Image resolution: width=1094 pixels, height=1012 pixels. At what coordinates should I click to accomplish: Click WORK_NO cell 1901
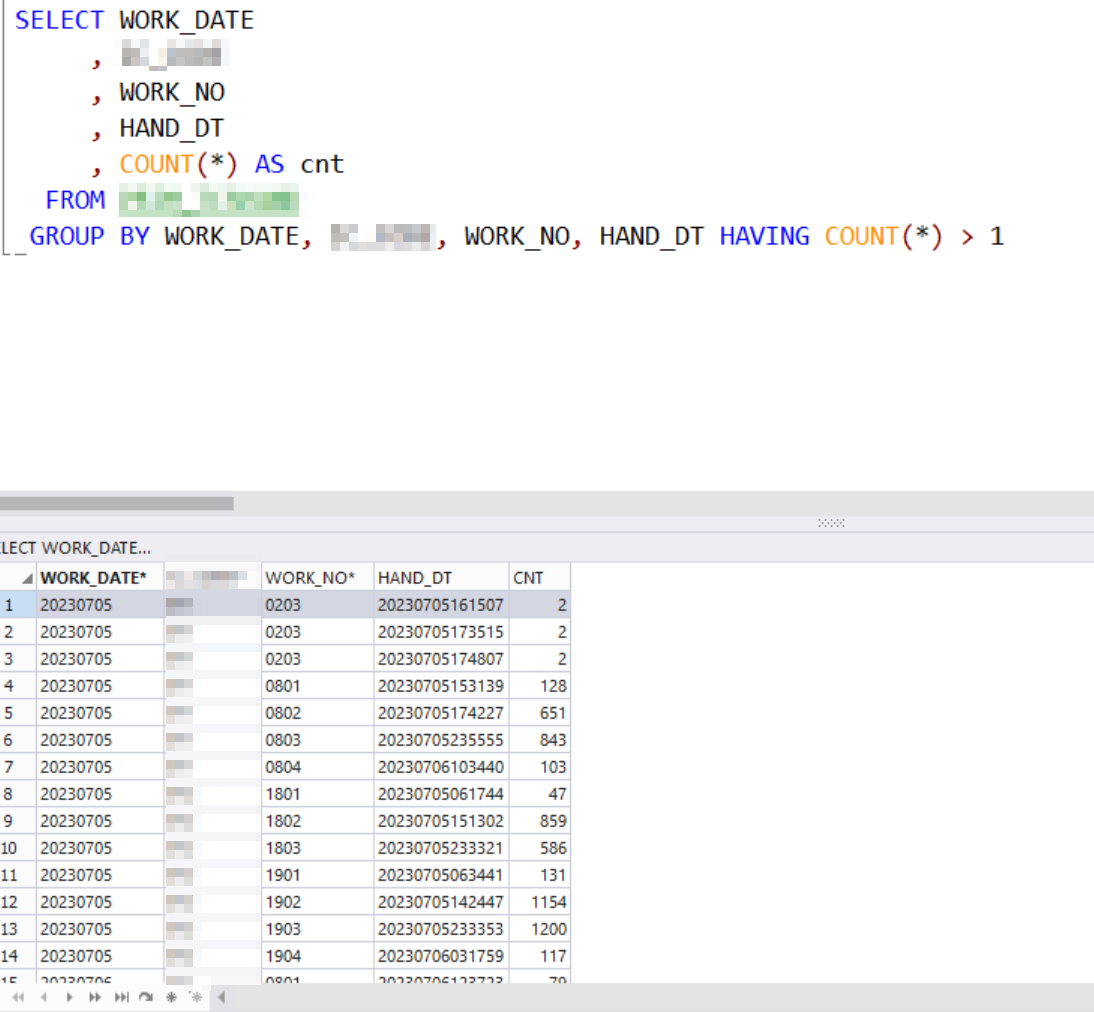pyautogui.click(x=317, y=875)
